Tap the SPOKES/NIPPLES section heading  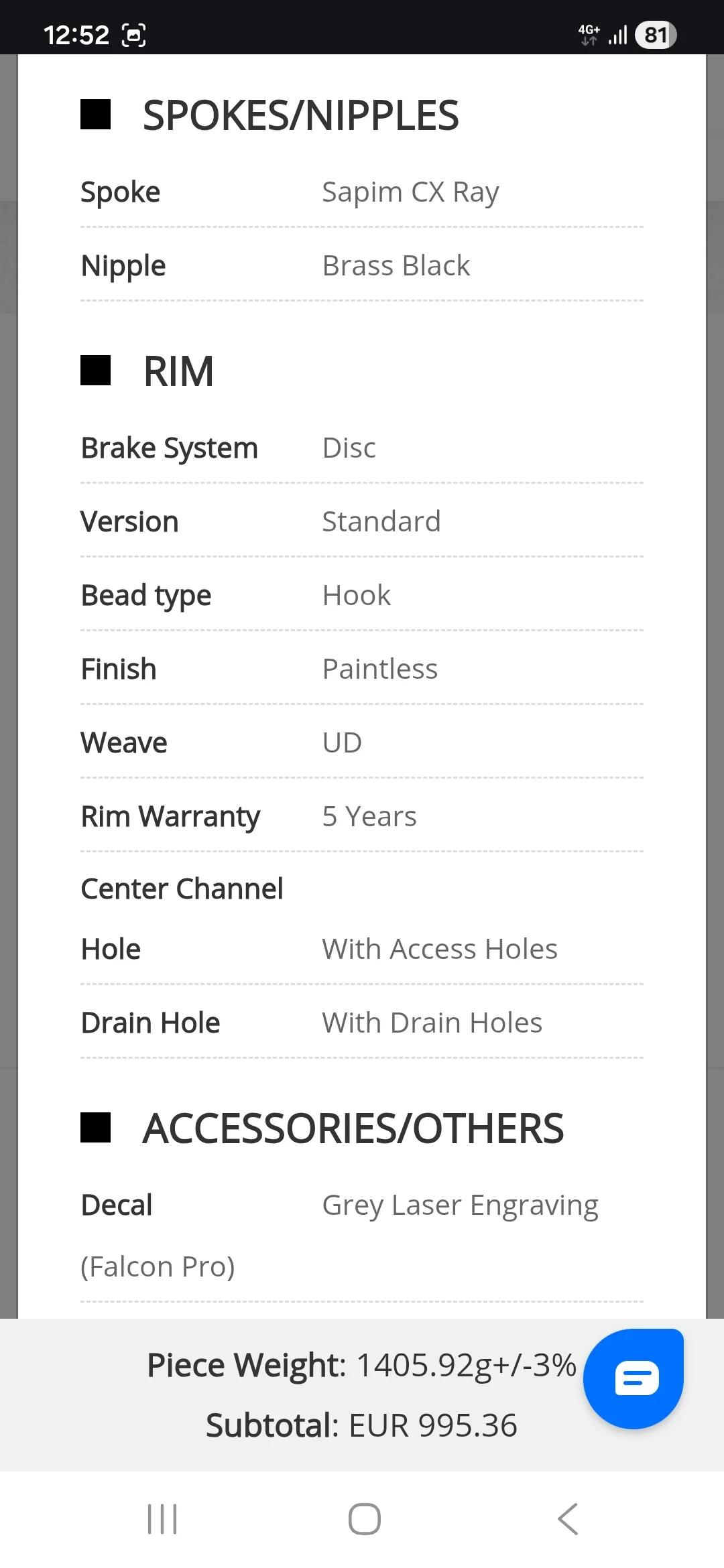coord(300,116)
